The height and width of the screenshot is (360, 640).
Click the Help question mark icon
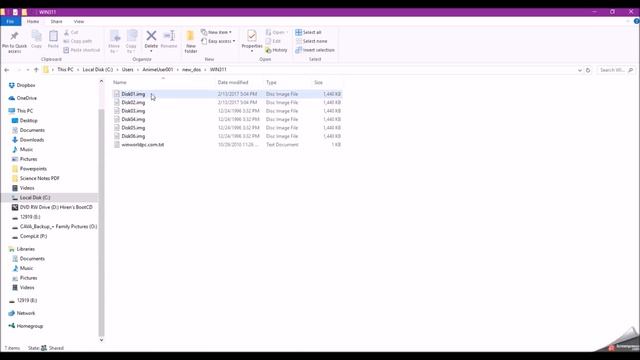(x=636, y=21)
